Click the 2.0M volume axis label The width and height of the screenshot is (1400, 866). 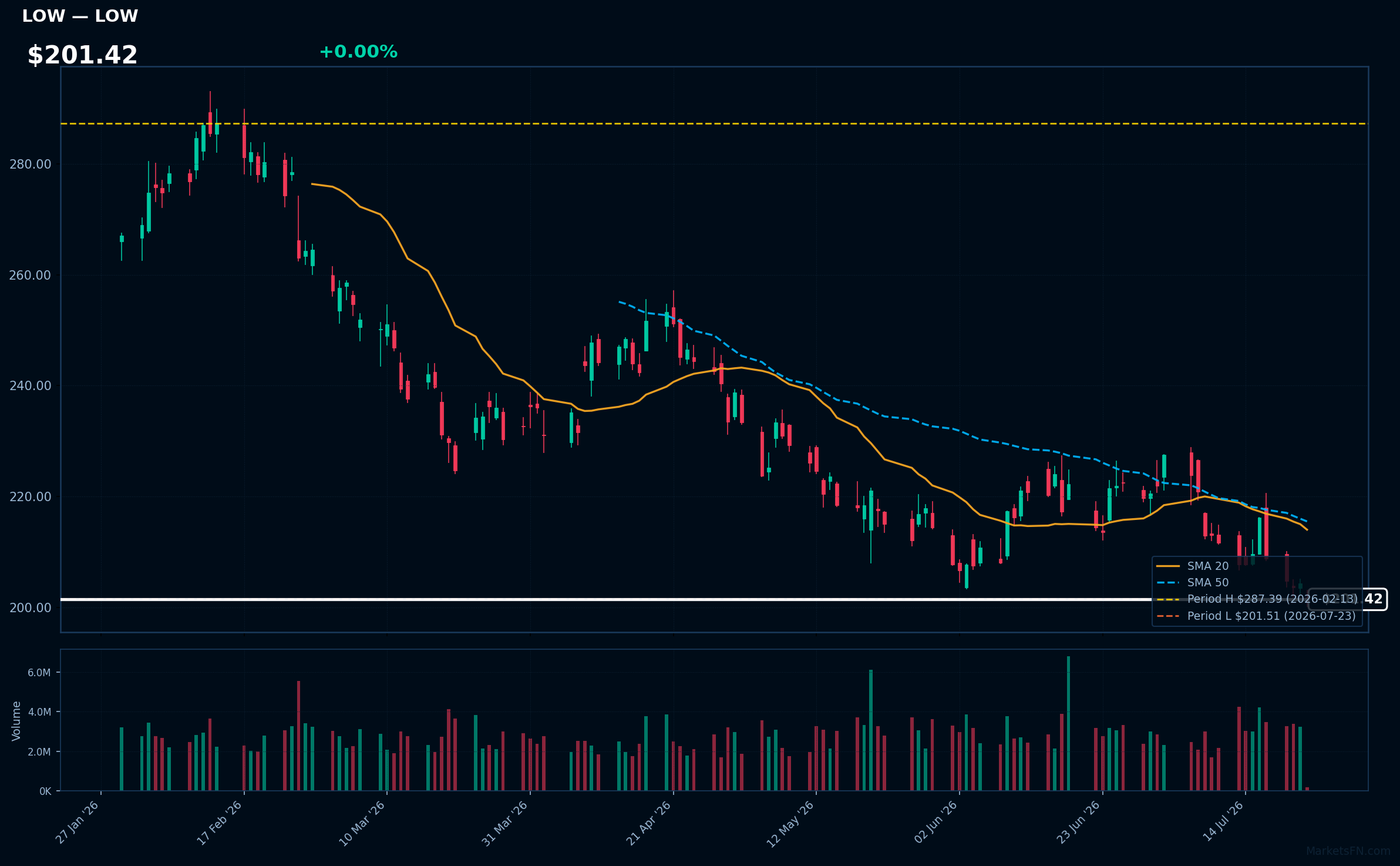pos(39,752)
